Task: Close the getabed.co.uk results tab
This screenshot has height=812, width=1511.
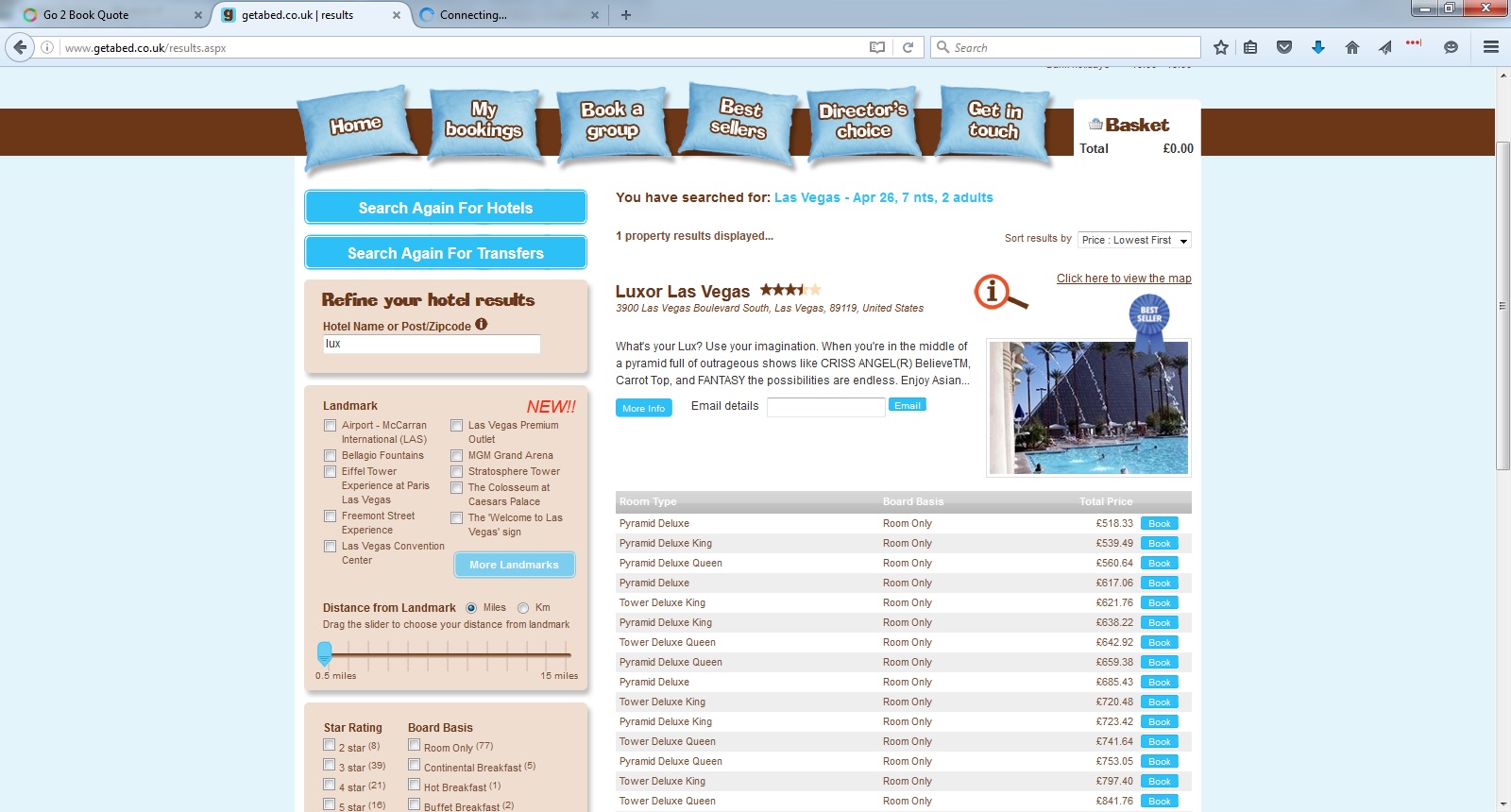Action: click(x=396, y=15)
